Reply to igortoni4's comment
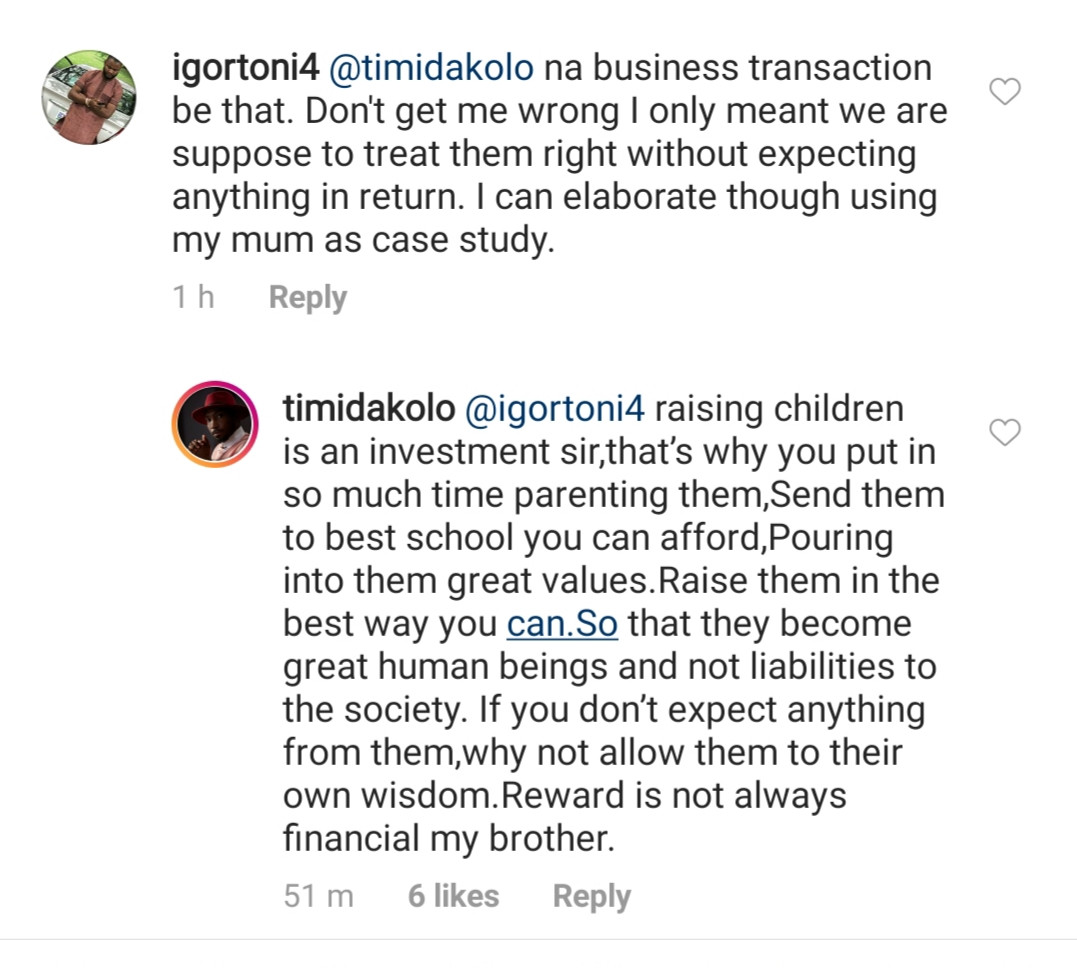Viewport: 1077px width, 968px height. click(x=307, y=297)
